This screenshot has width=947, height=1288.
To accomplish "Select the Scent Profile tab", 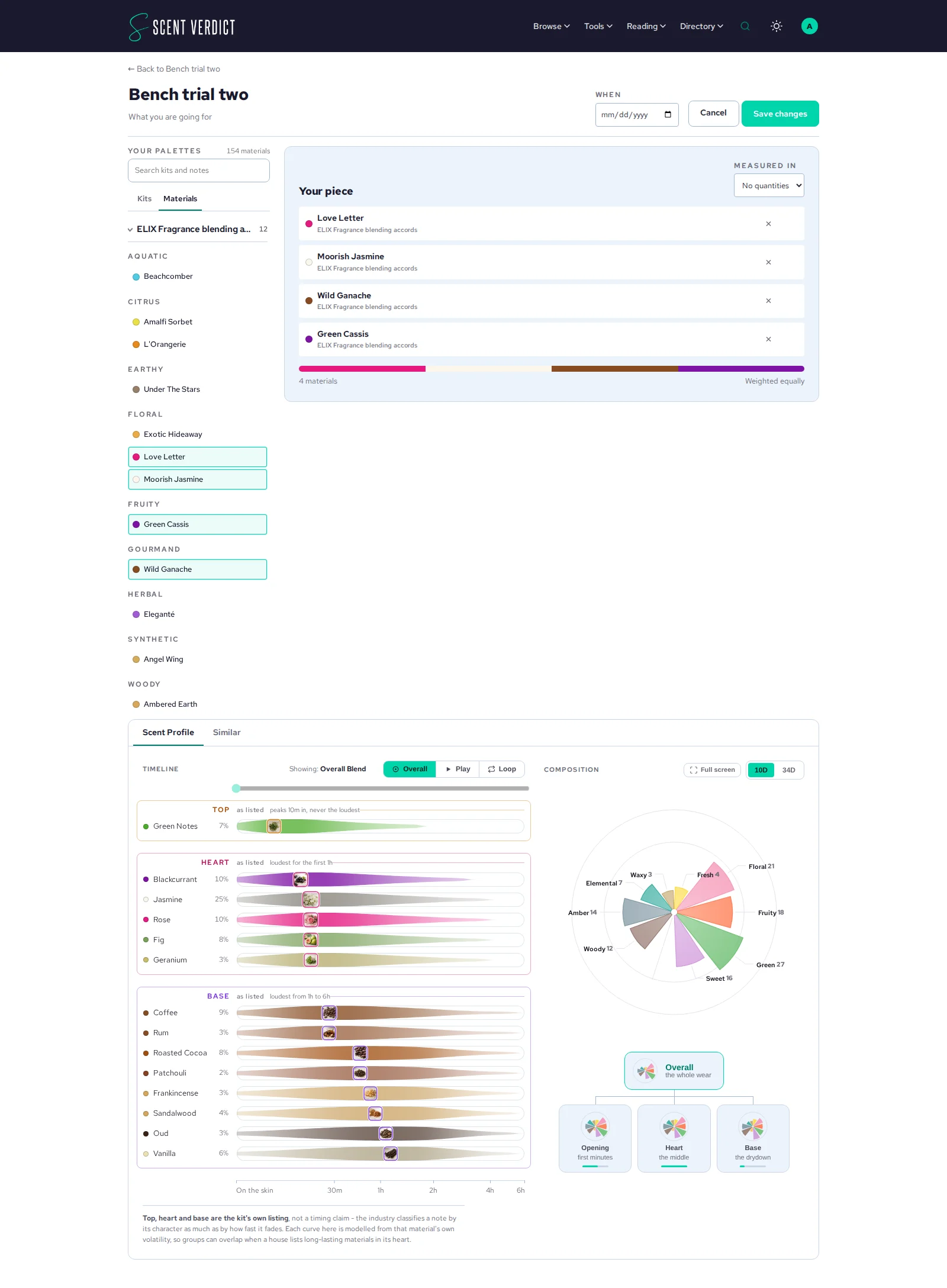I will pos(168,732).
